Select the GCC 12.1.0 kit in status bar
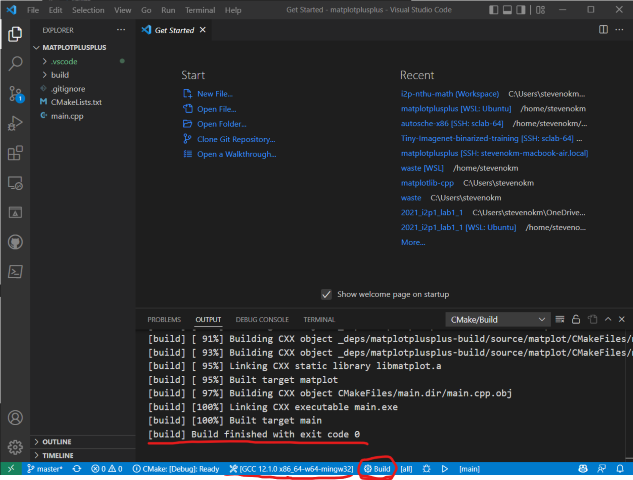Image resolution: width=633 pixels, height=480 pixels. (291, 469)
